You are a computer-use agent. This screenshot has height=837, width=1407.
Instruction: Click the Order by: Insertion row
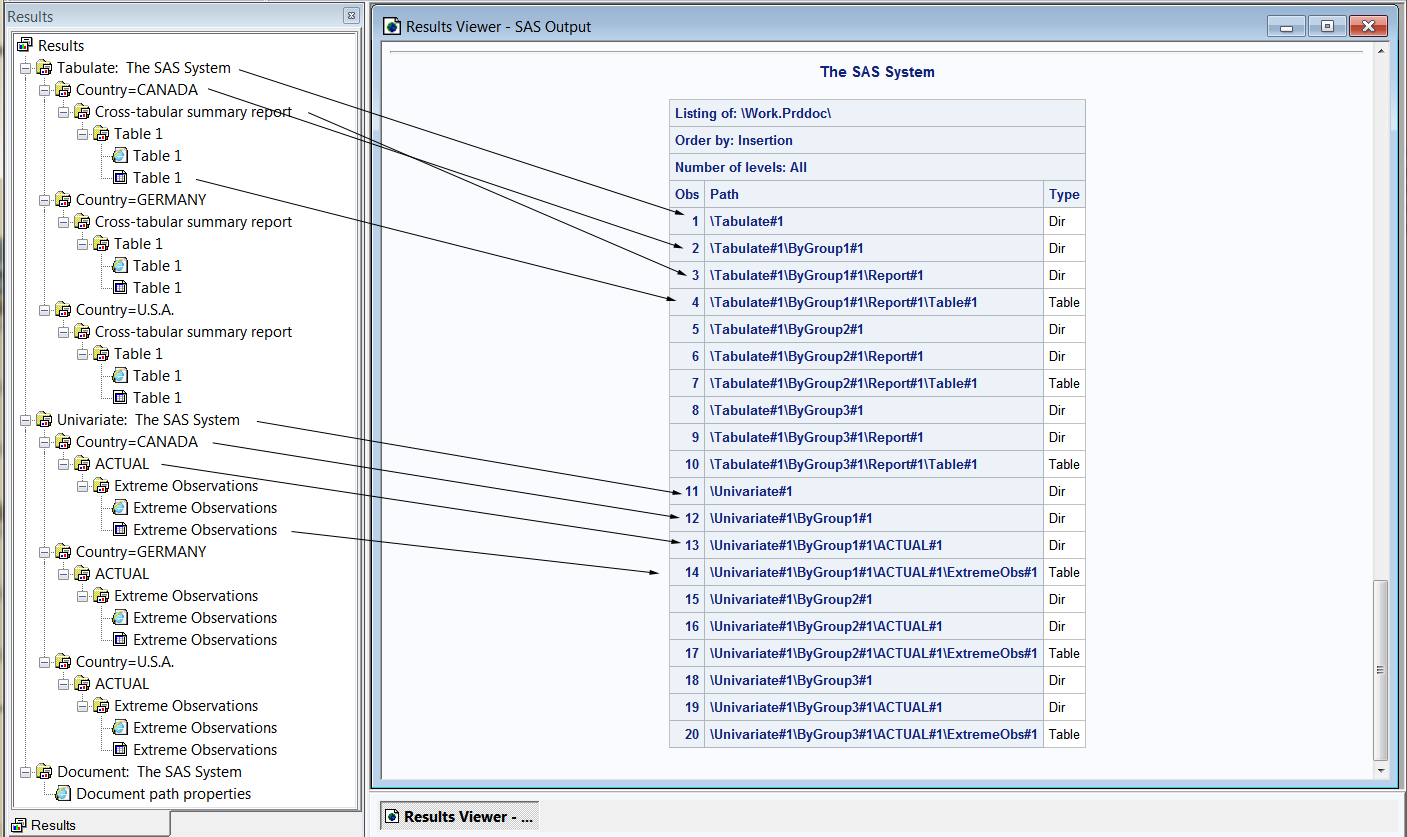tap(877, 140)
